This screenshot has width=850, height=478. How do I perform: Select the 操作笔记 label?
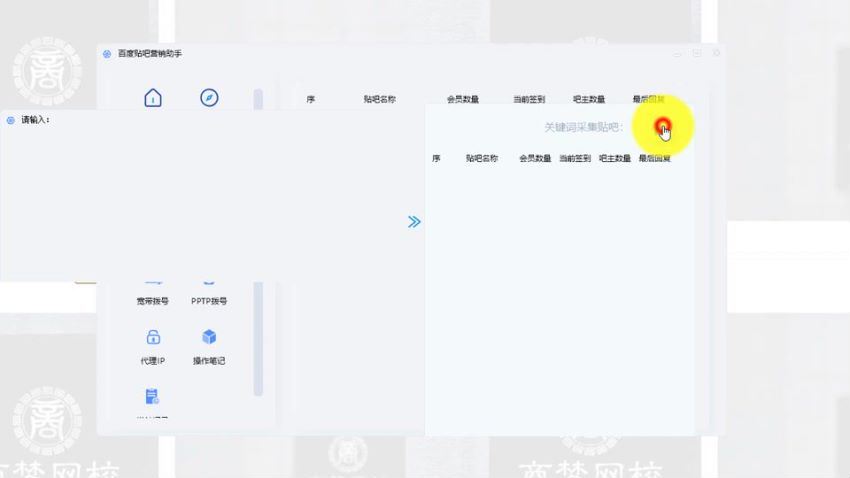click(x=209, y=360)
